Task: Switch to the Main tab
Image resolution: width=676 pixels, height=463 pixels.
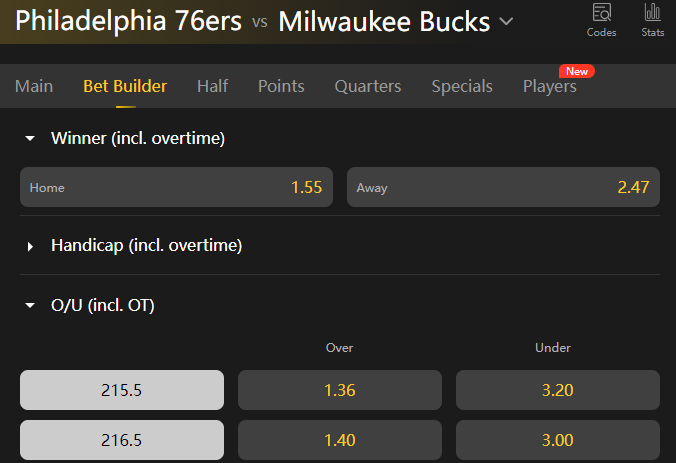Action: 34,86
